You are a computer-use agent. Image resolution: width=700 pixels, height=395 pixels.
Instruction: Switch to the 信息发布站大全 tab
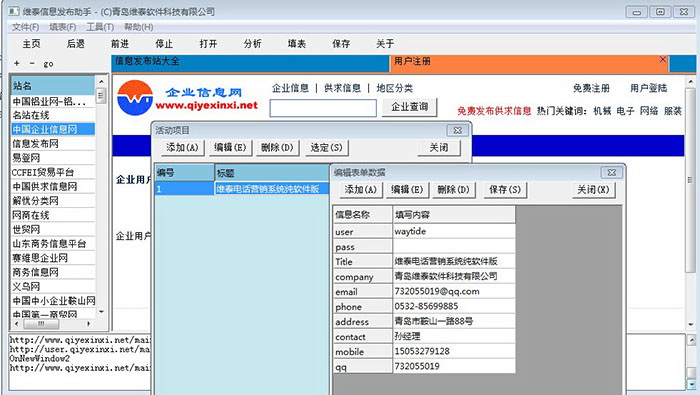(250, 63)
